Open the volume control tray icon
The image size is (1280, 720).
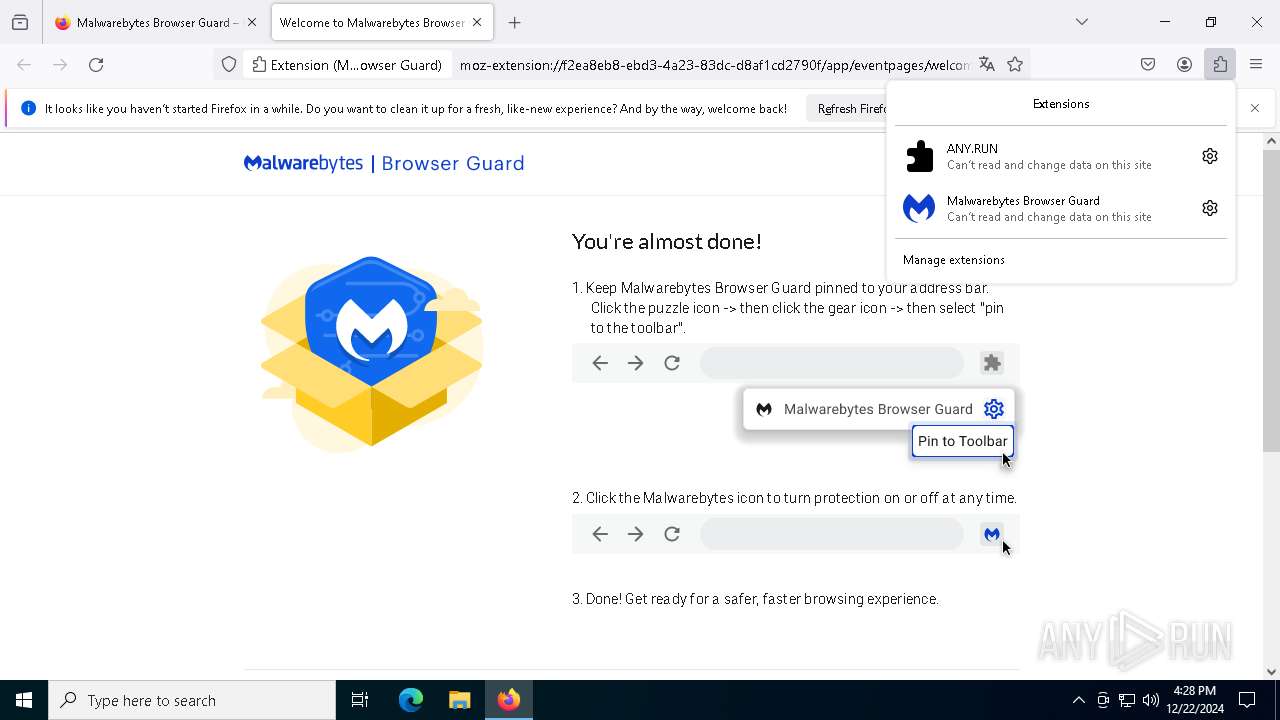pos(1151,700)
